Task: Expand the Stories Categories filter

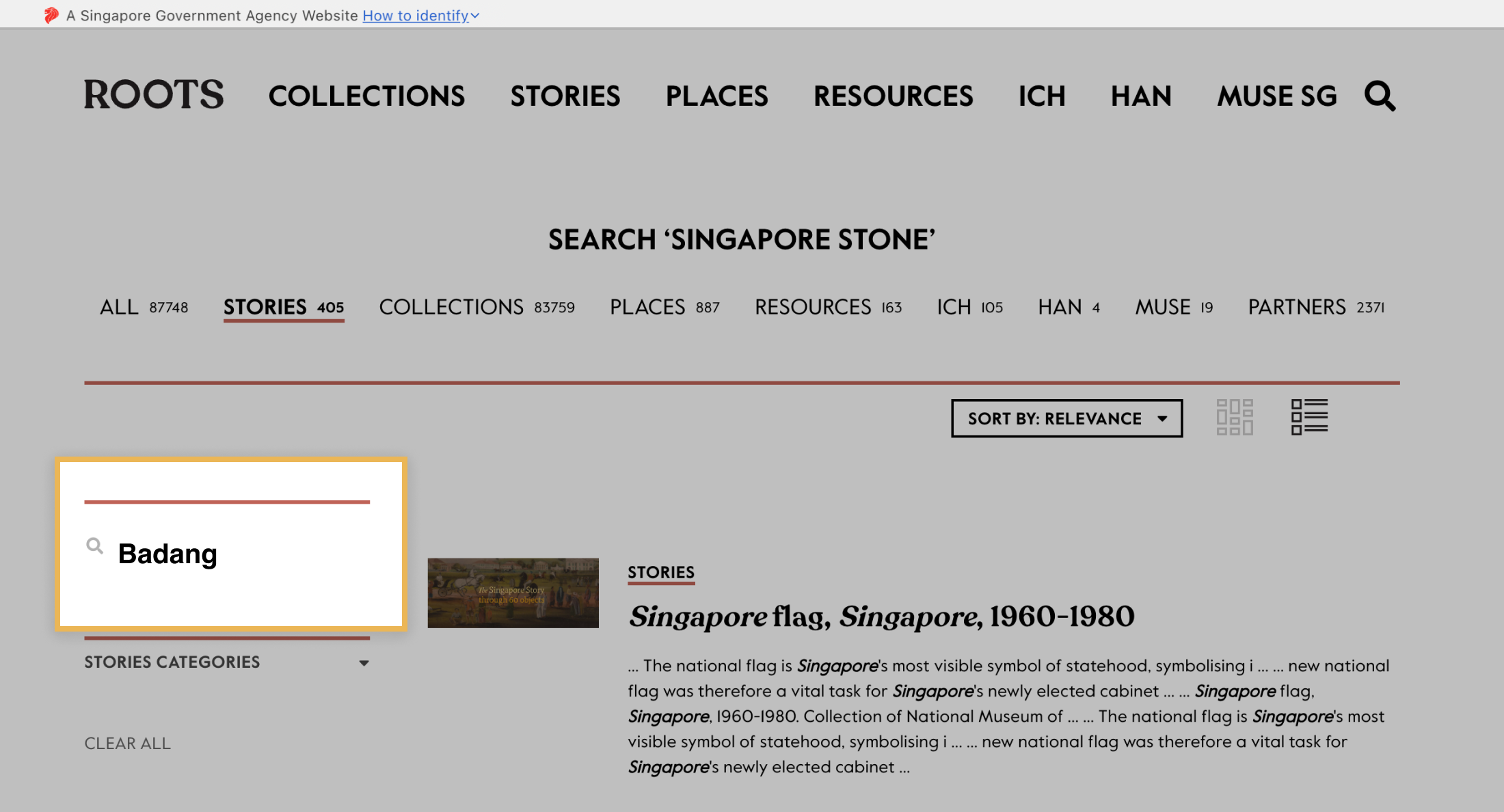Action: (x=227, y=662)
